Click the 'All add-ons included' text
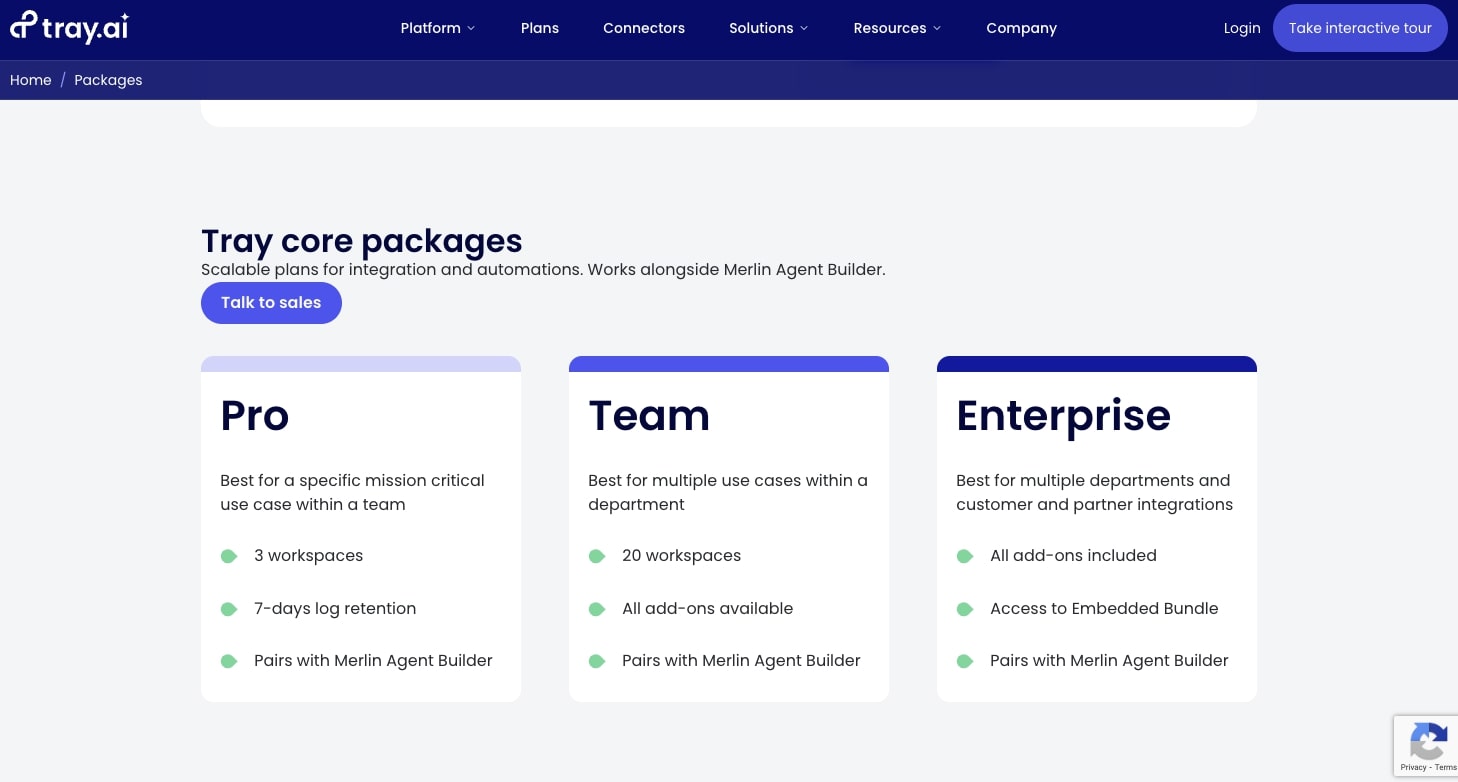The height and width of the screenshot is (782, 1458). click(x=1073, y=556)
